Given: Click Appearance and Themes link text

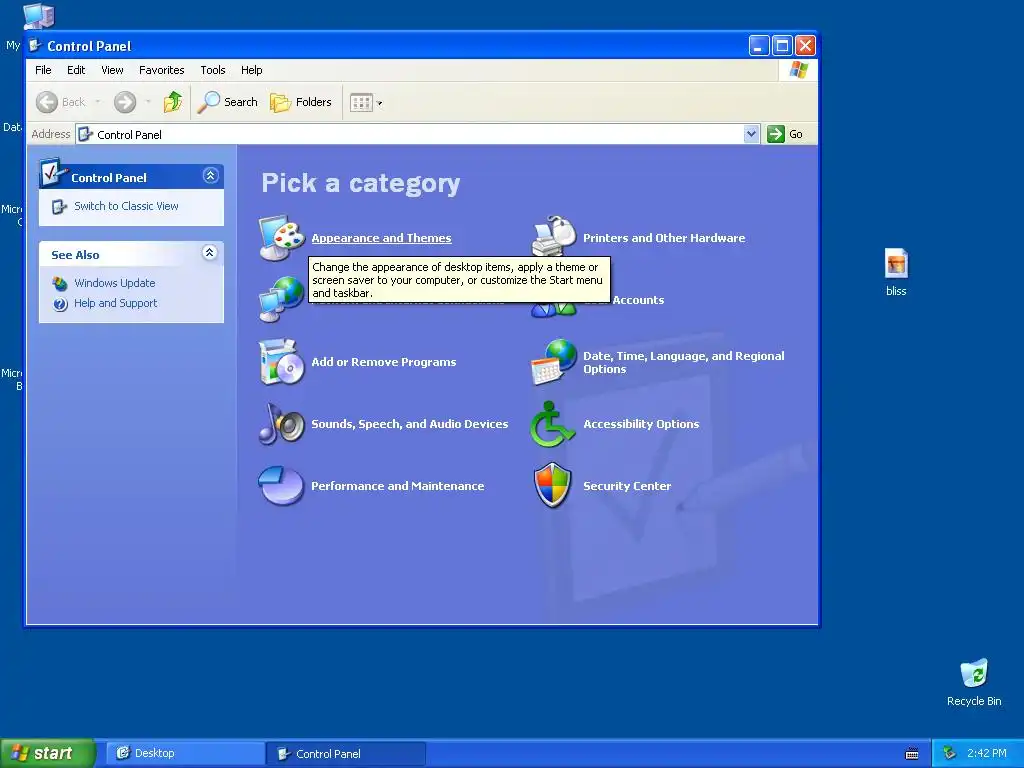Looking at the screenshot, I should (381, 238).
